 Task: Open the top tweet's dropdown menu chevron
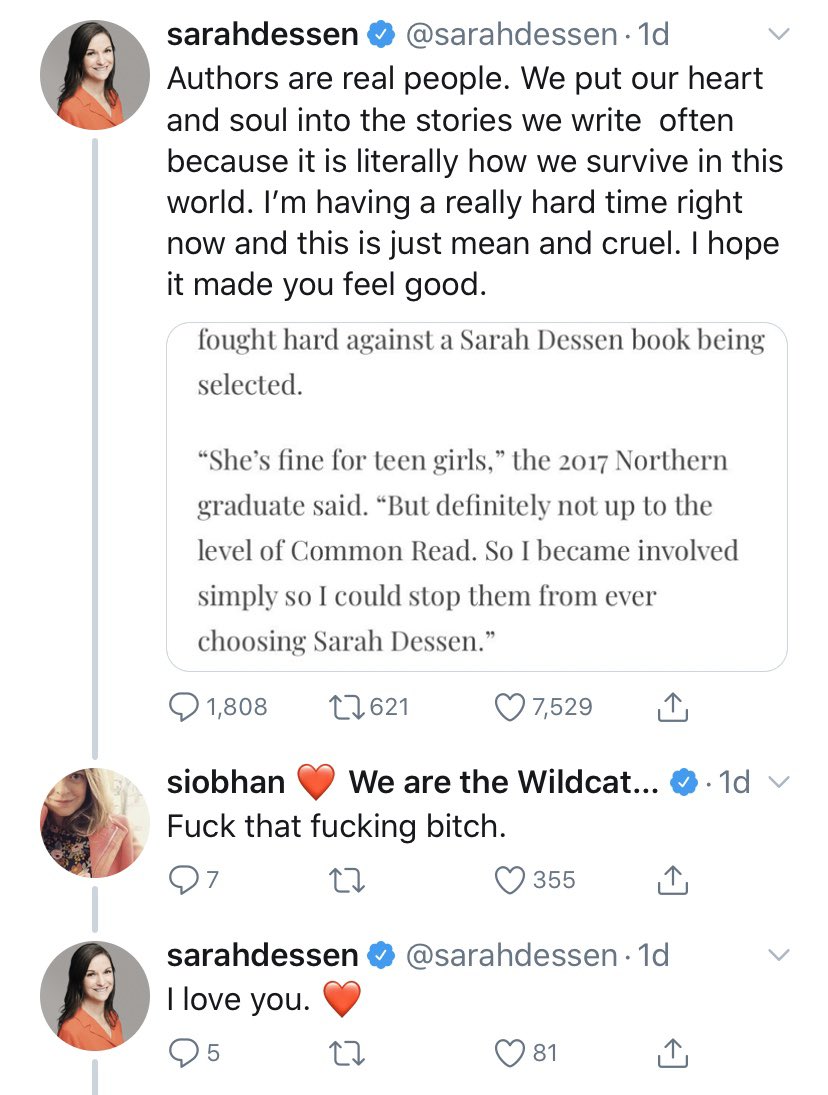point(777,34)
